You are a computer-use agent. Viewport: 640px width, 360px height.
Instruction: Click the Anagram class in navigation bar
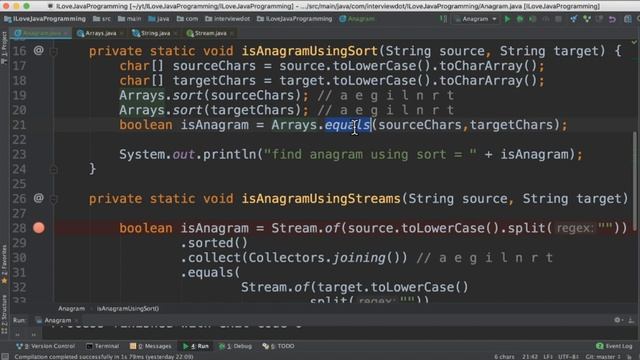click(x=357, y=19)
